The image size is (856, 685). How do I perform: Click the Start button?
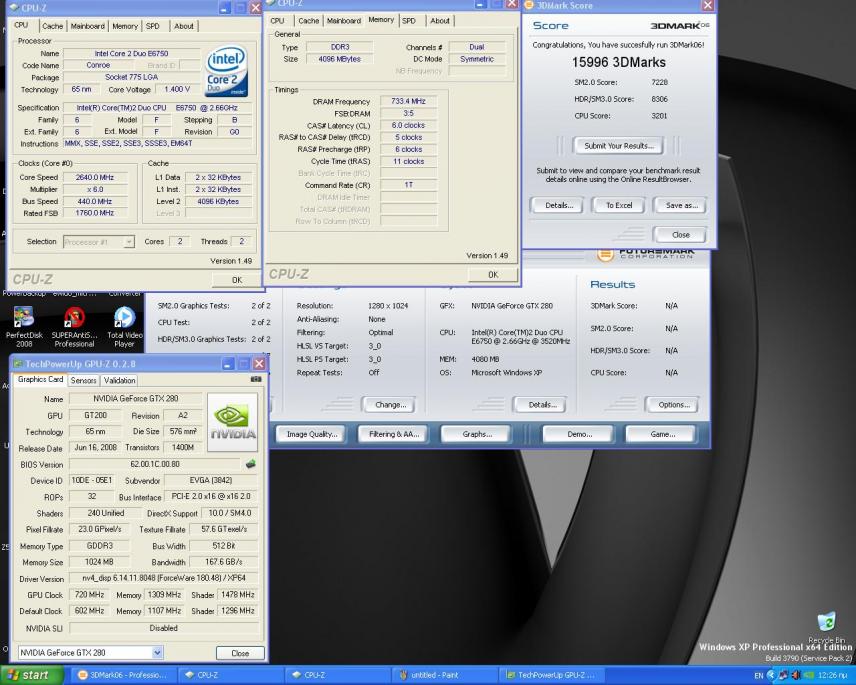point(31,675)
